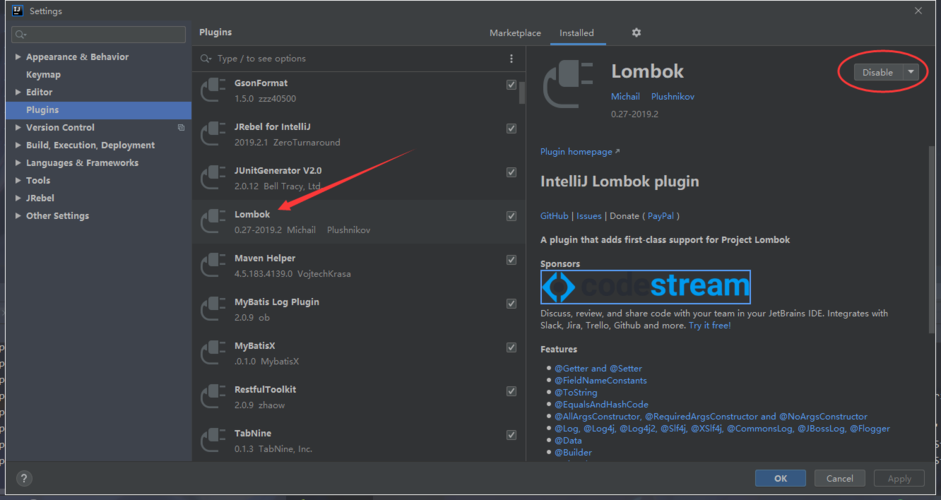The width and height of the screenshot is (941, 500).
Task: Click the Try it free link
Action: pos(710,325)
